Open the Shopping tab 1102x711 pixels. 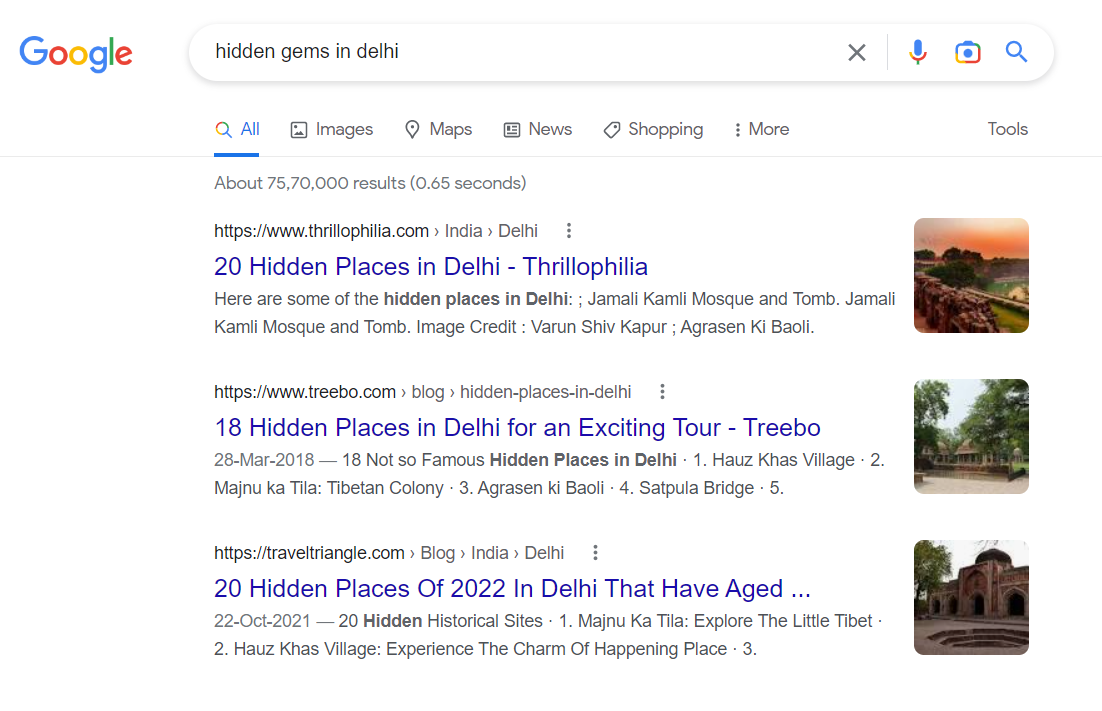(x=653, y=129)
